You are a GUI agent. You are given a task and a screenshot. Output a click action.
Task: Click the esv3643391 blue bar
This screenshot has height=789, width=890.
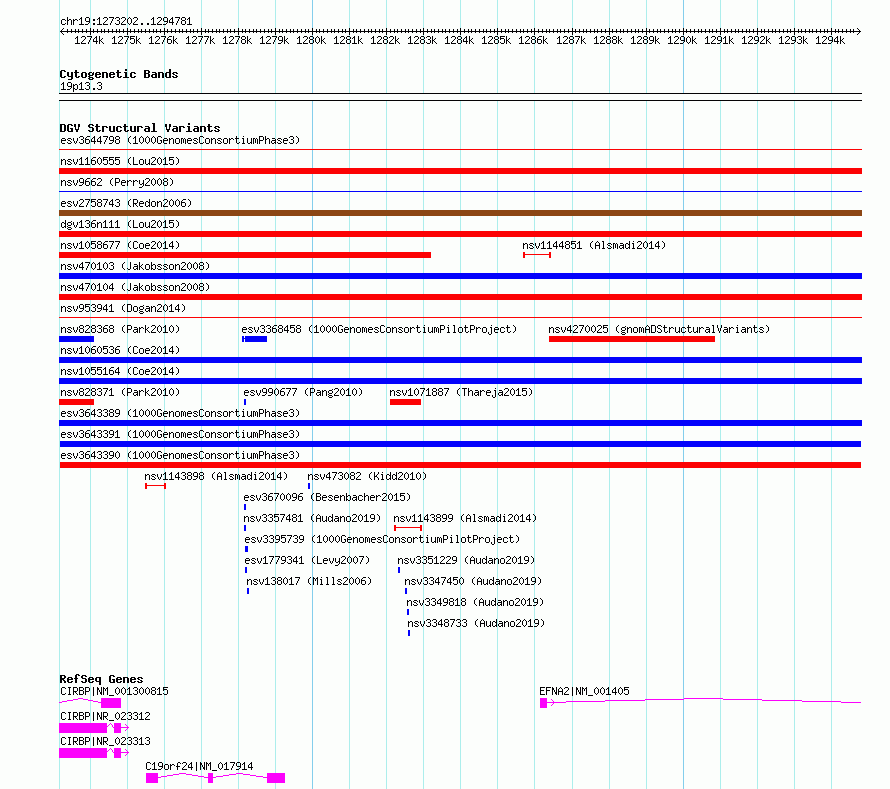(x=460, y=444)
